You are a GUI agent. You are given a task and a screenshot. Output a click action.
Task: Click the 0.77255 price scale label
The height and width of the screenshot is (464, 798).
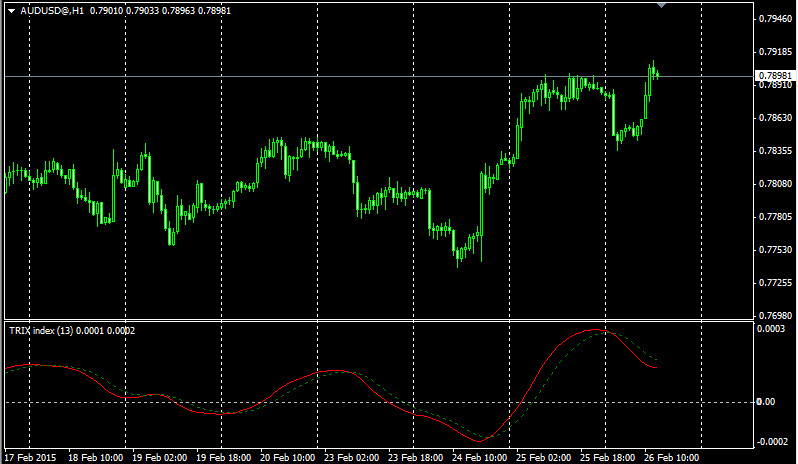coord(776,283)
